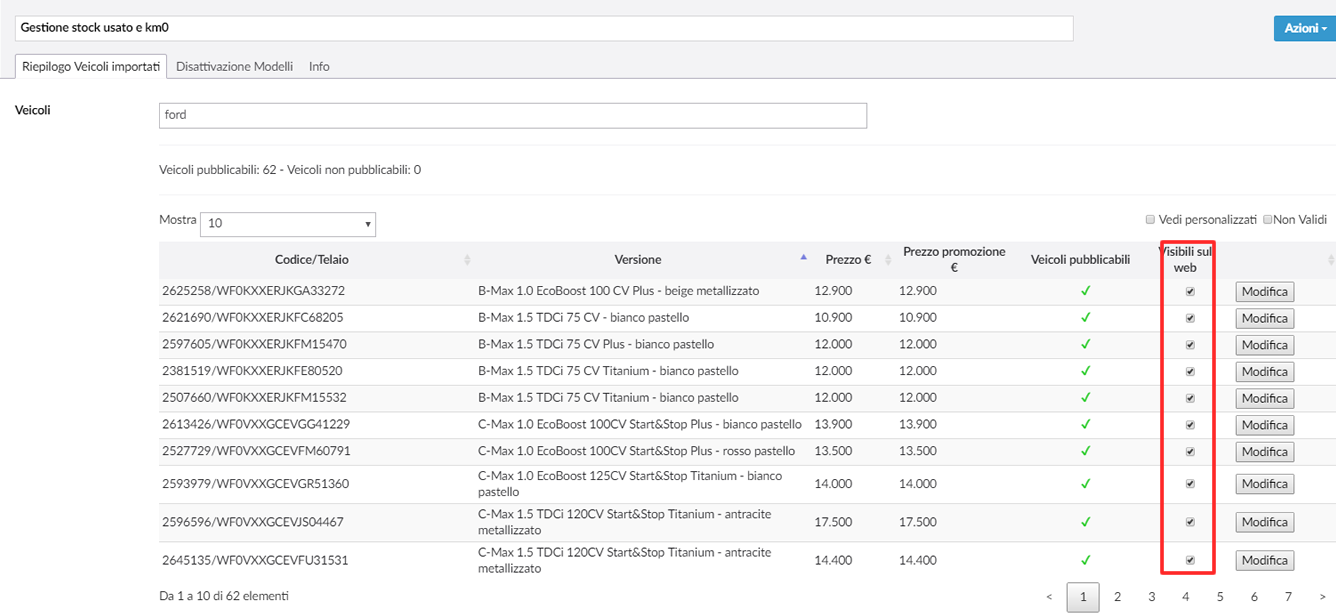Uncheck web visibility for vehicle 2645135
1336x613 pixels.
tap(1189, 560)
